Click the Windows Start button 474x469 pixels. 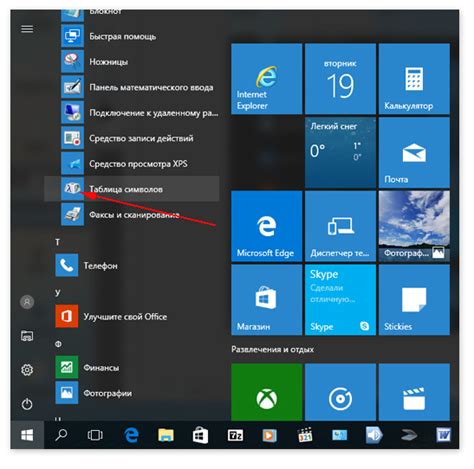point(27,435)
